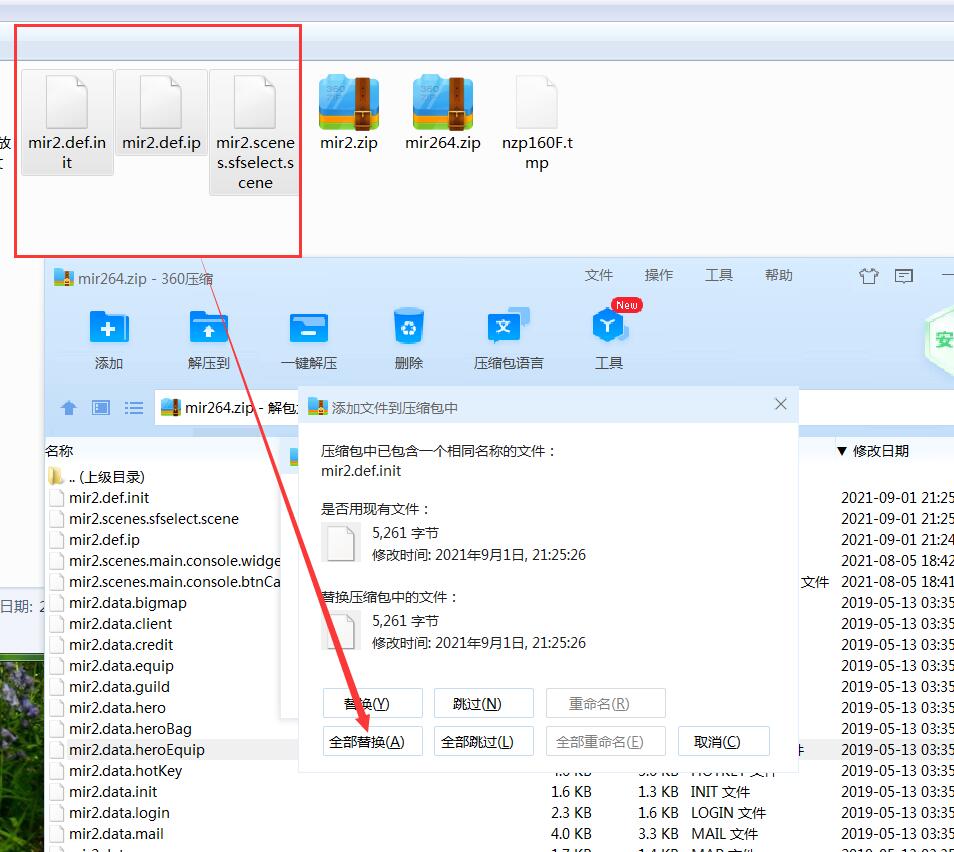Click the skin (shirt) icon in title bar
954x852 pixels.
(x=869, y=276)
